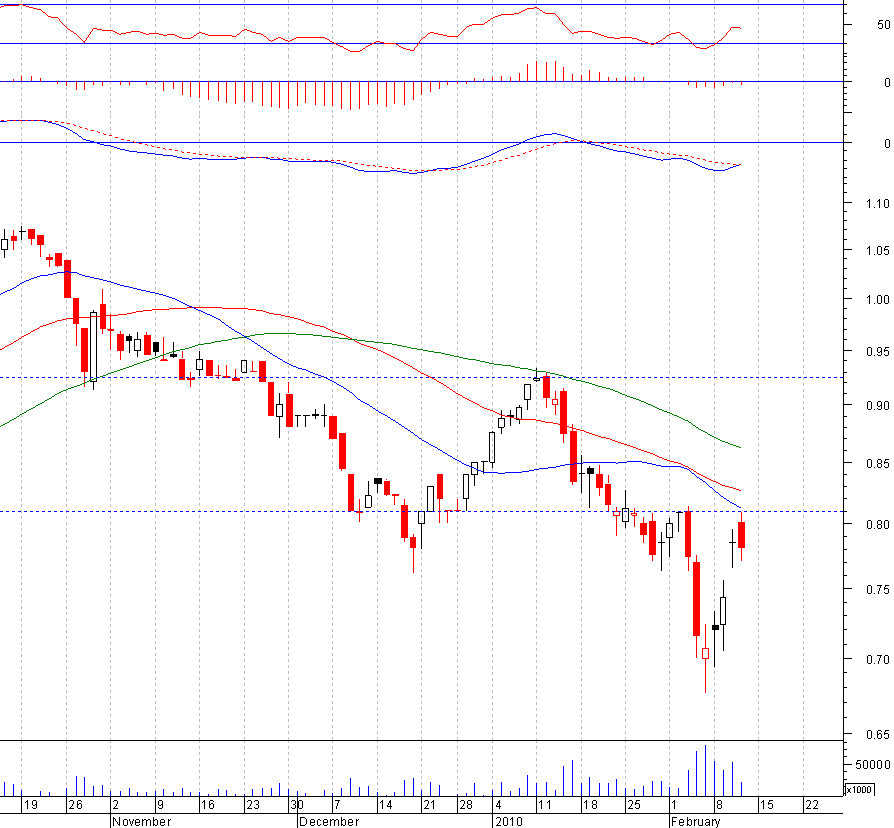Screen dimensions: 894x828
Task: Click the 50000 volume axis label
Action: pos(873,765)
